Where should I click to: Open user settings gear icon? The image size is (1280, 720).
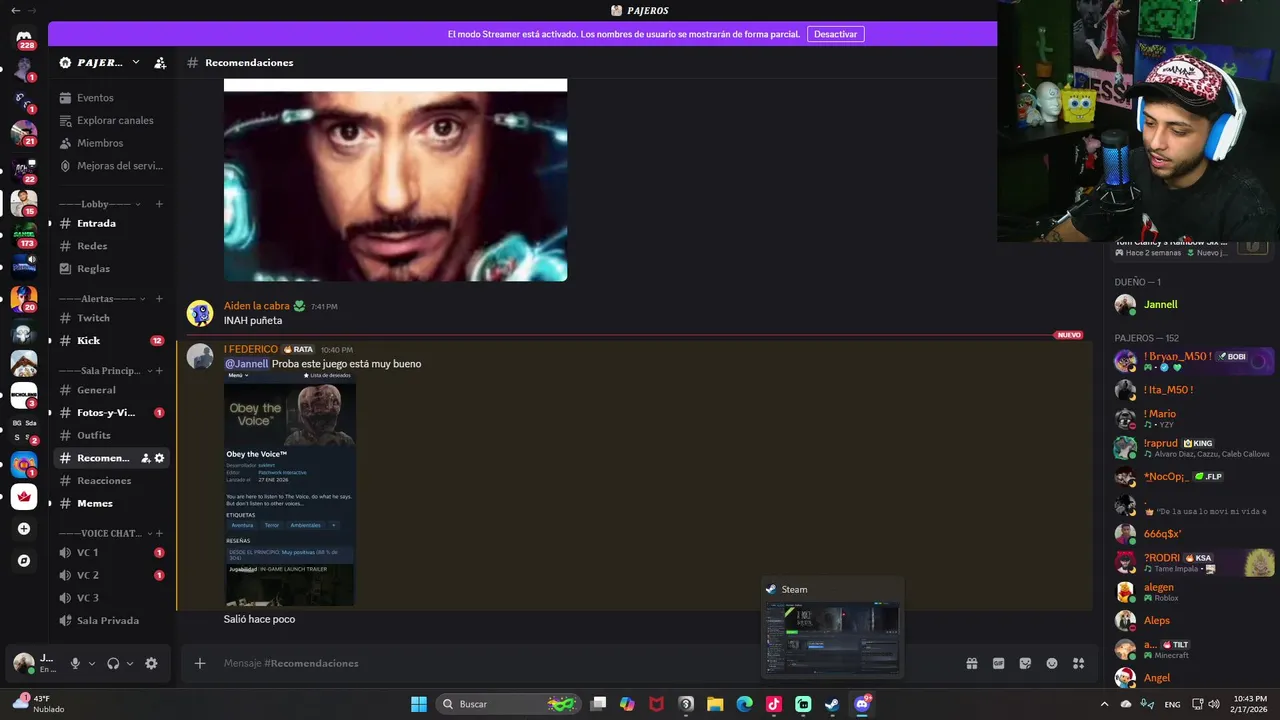[x=151, y=663]
